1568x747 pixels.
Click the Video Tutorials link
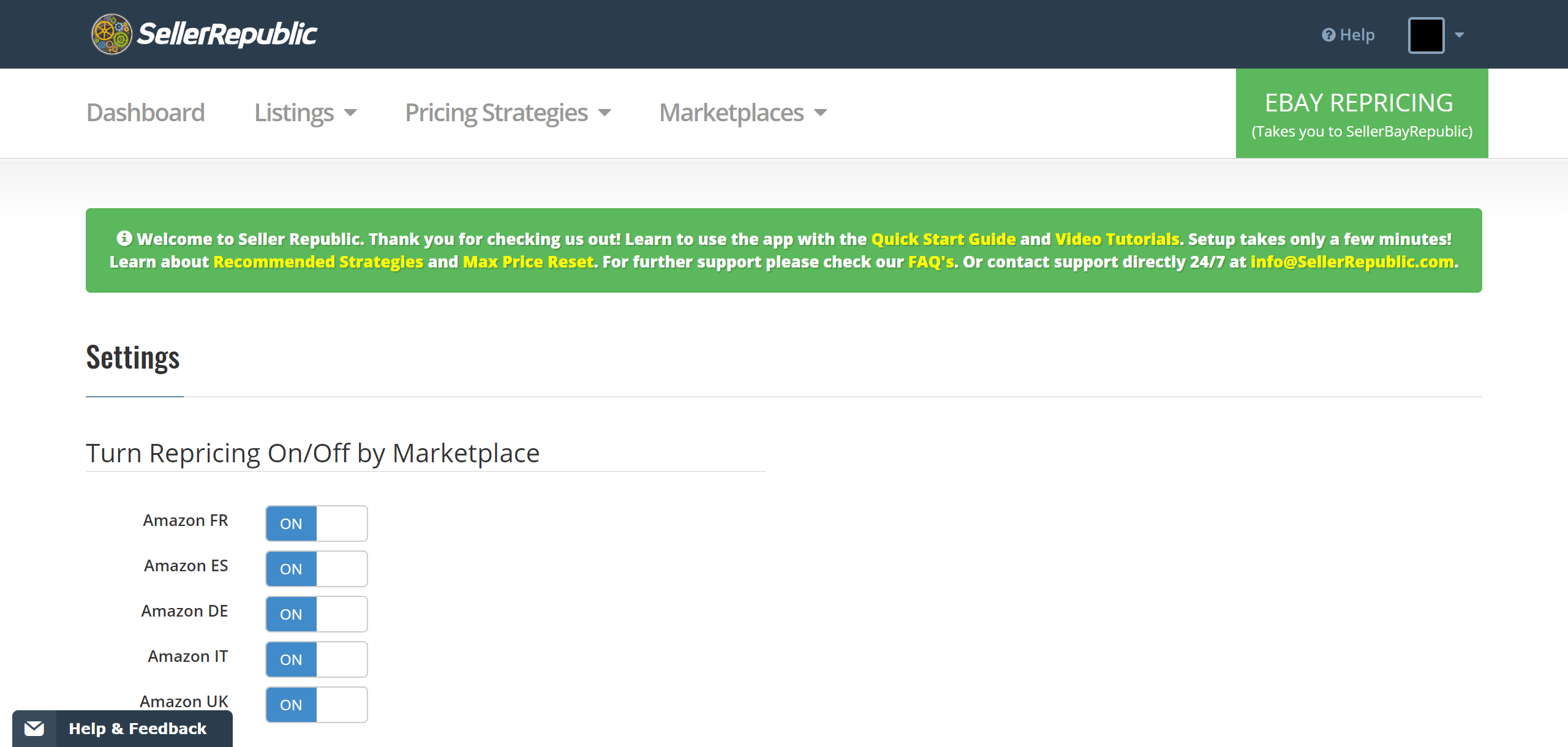[x=1116, y=239]
